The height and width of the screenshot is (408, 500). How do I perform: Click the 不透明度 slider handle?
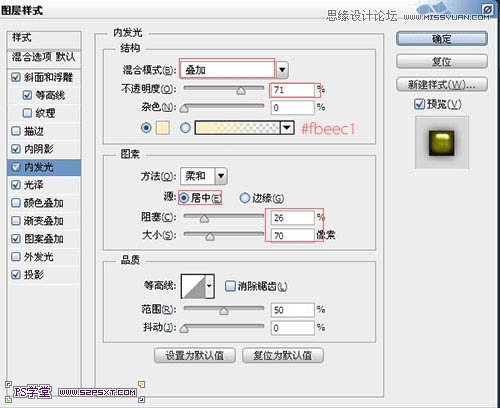241,91
